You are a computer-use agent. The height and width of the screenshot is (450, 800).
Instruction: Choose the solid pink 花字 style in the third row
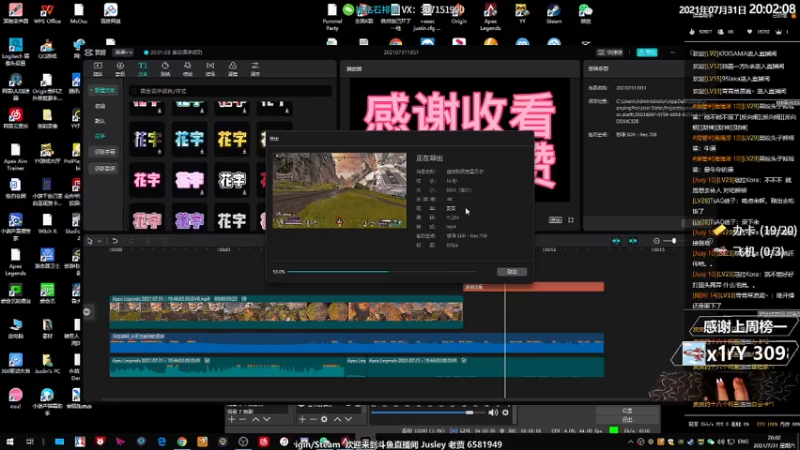(x=147, y=180)
